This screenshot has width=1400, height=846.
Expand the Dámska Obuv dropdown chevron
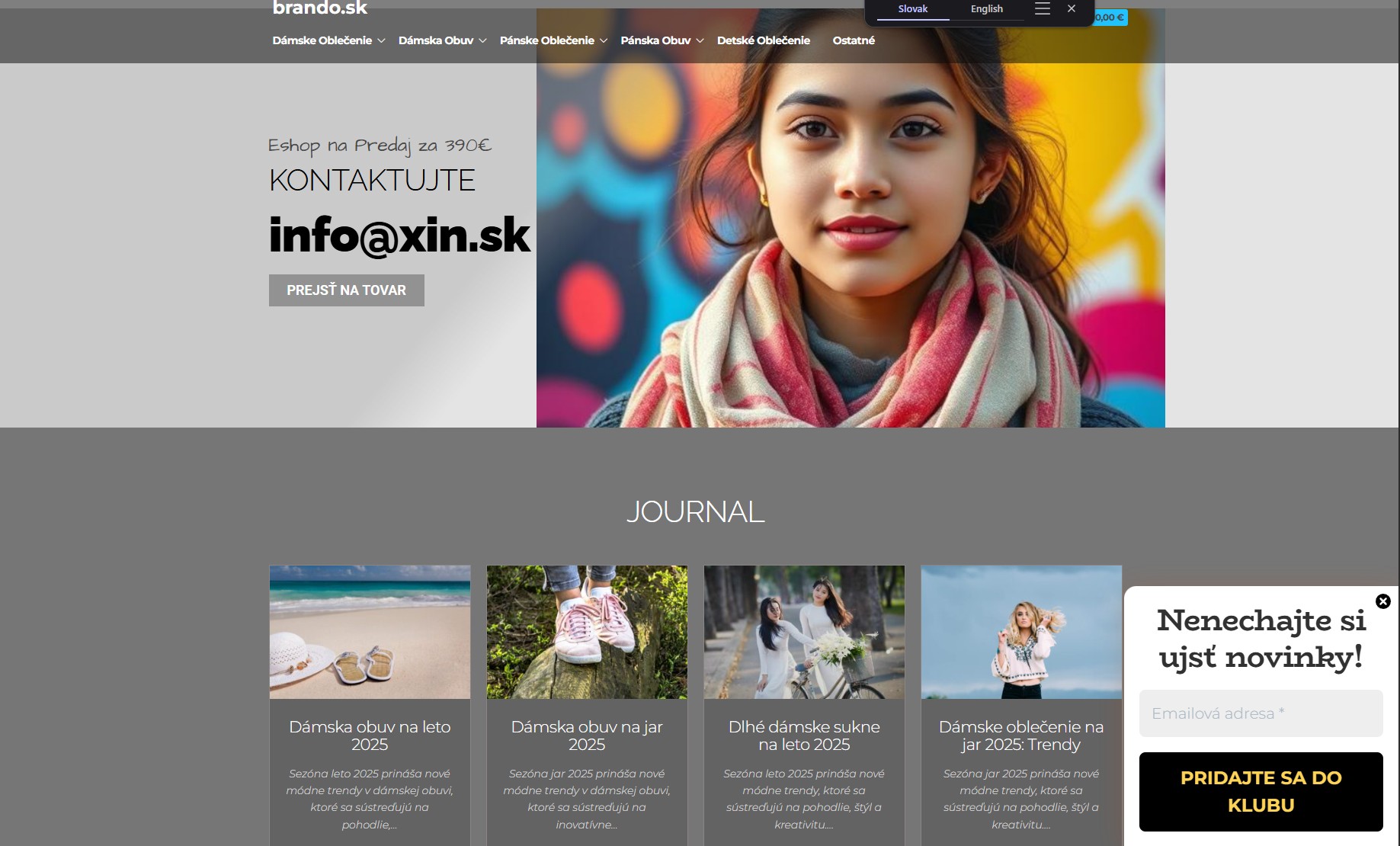point(482,41)
